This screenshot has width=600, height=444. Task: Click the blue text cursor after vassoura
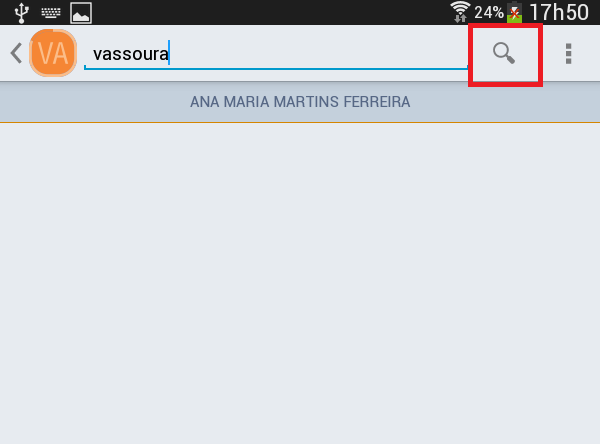point(169,52)
